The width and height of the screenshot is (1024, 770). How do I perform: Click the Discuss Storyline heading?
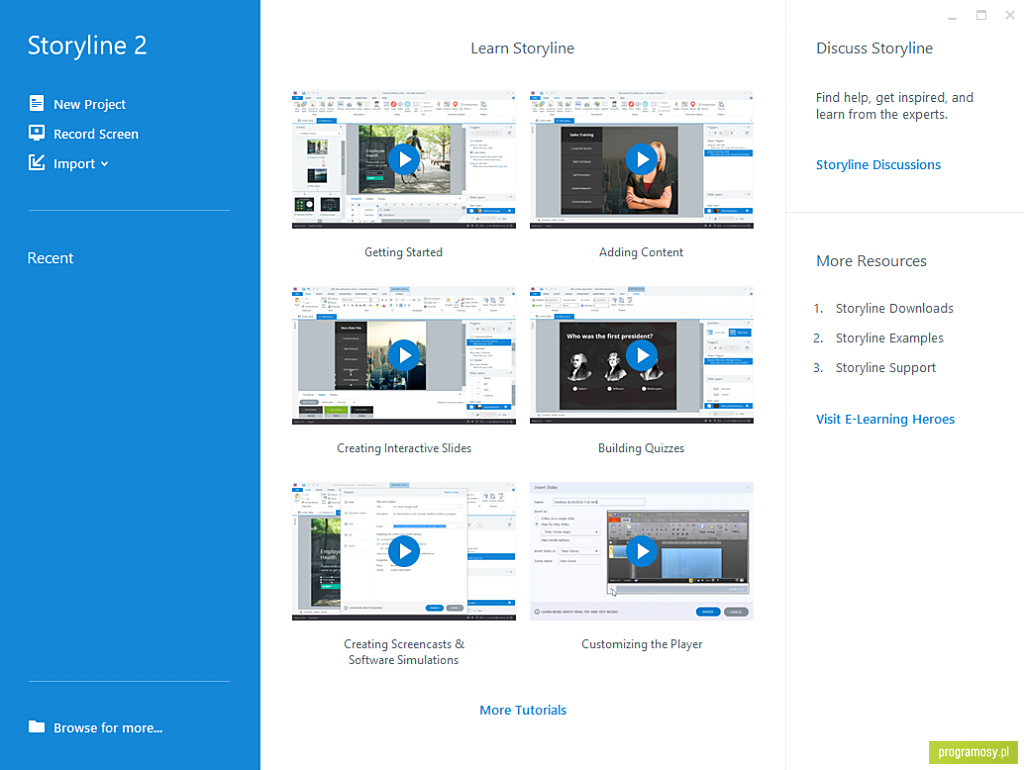pos(874,48)
